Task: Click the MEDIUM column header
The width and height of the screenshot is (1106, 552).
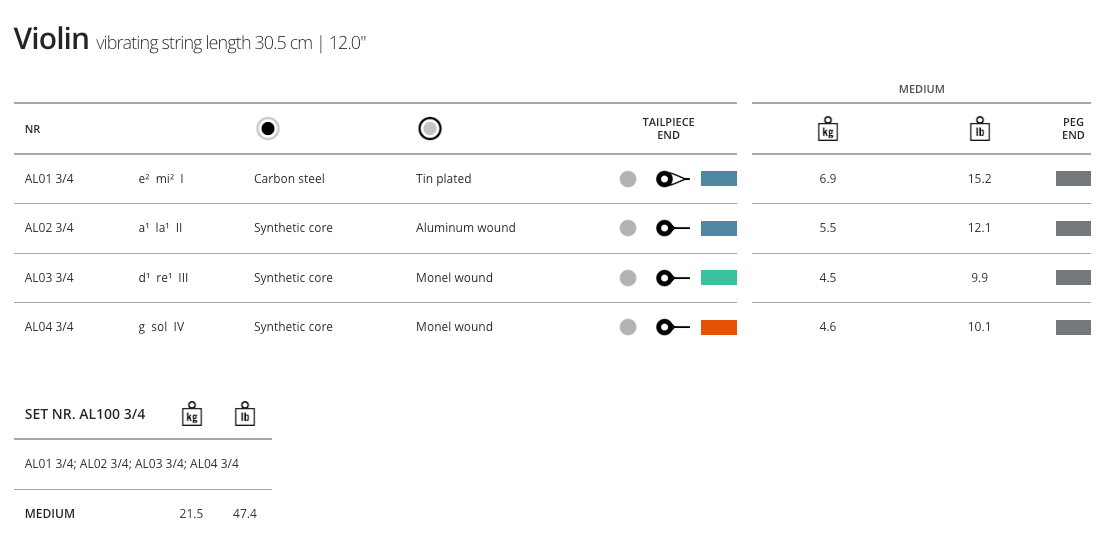Action: tap(921, 89)
